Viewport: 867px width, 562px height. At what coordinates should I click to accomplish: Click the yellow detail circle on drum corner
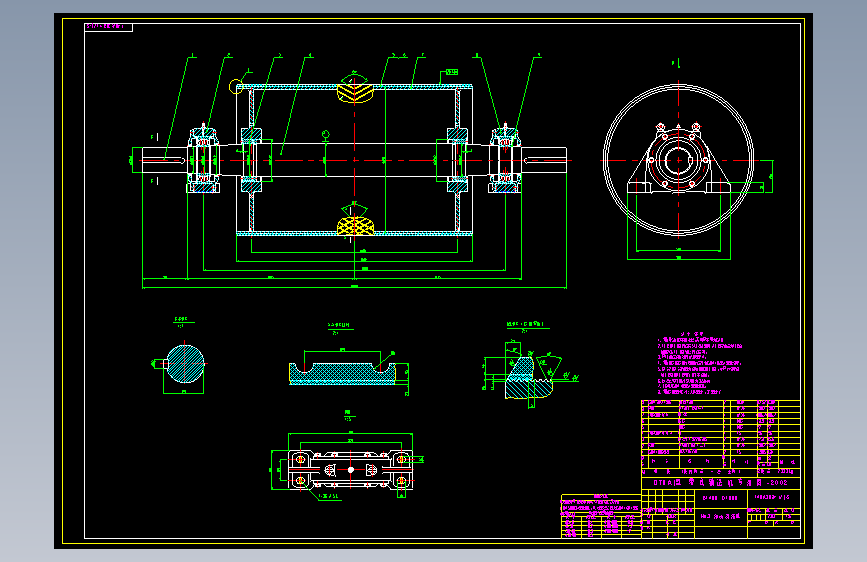coord(236,87)
